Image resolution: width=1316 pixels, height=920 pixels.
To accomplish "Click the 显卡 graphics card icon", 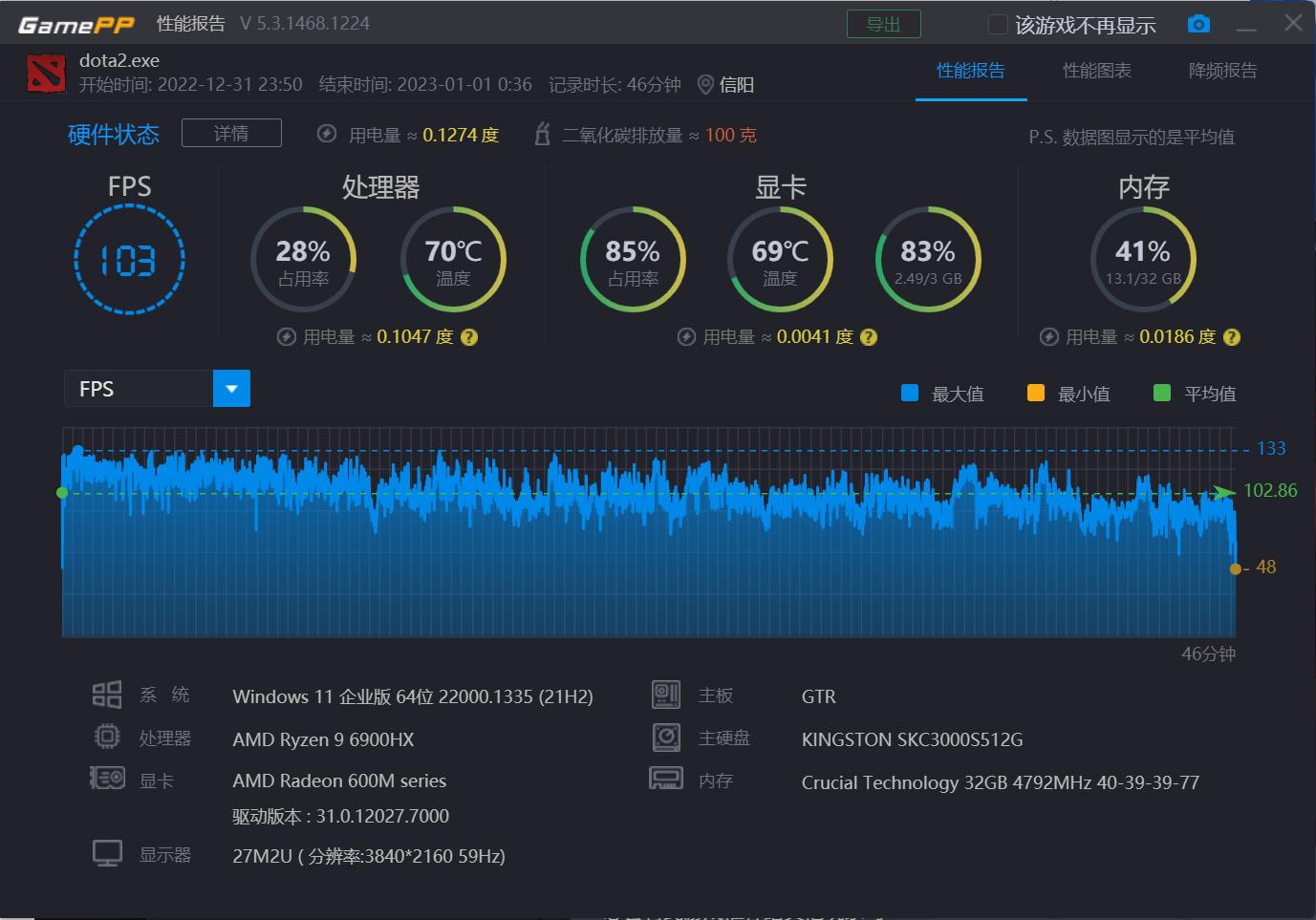I will tap(107, 779).
